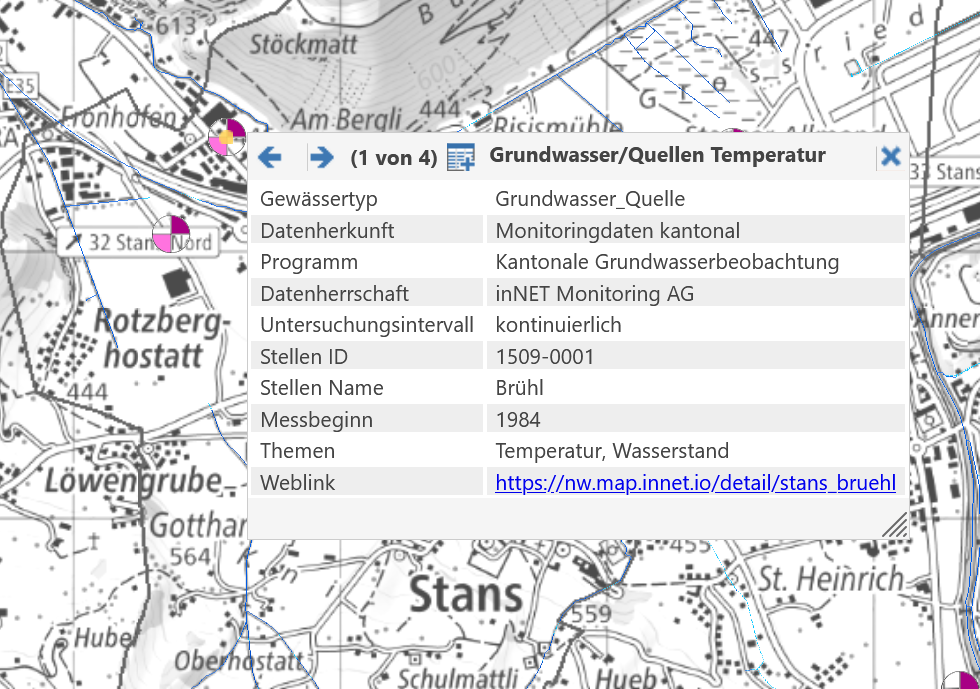Advance to the next feature result arrow

click(321, 157)
